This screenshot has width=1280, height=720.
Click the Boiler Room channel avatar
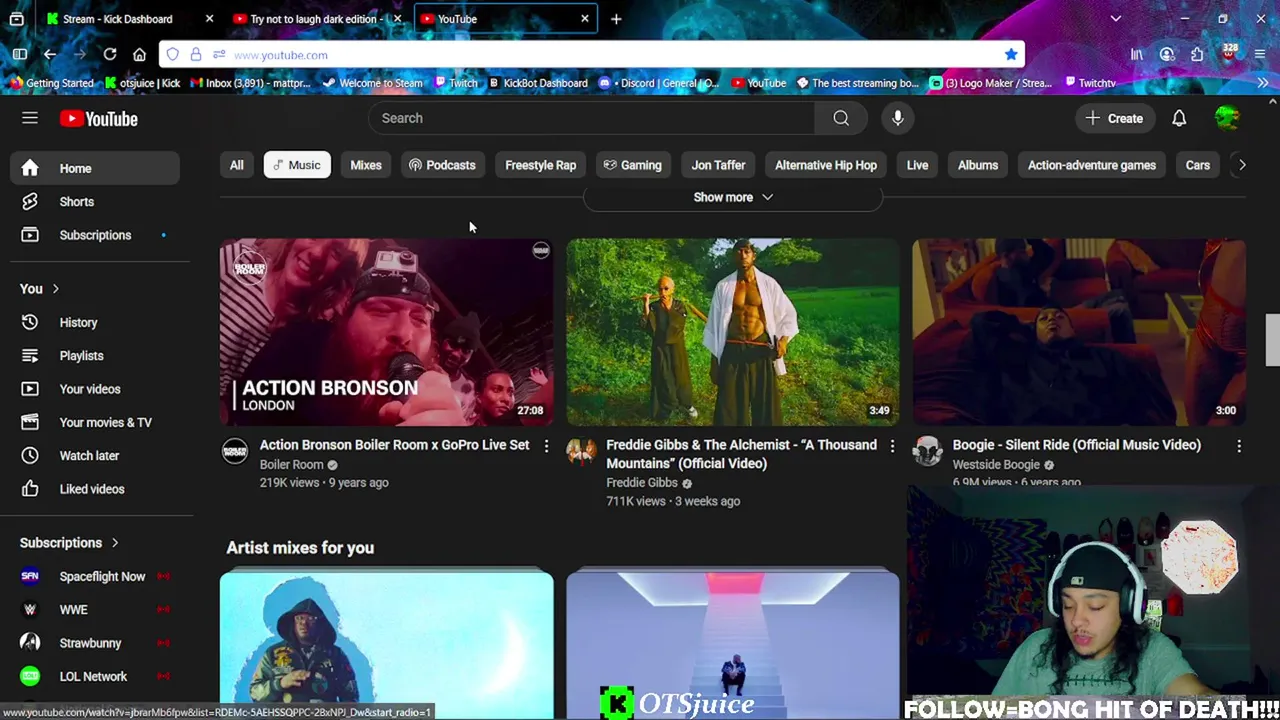tap(234, 451)
